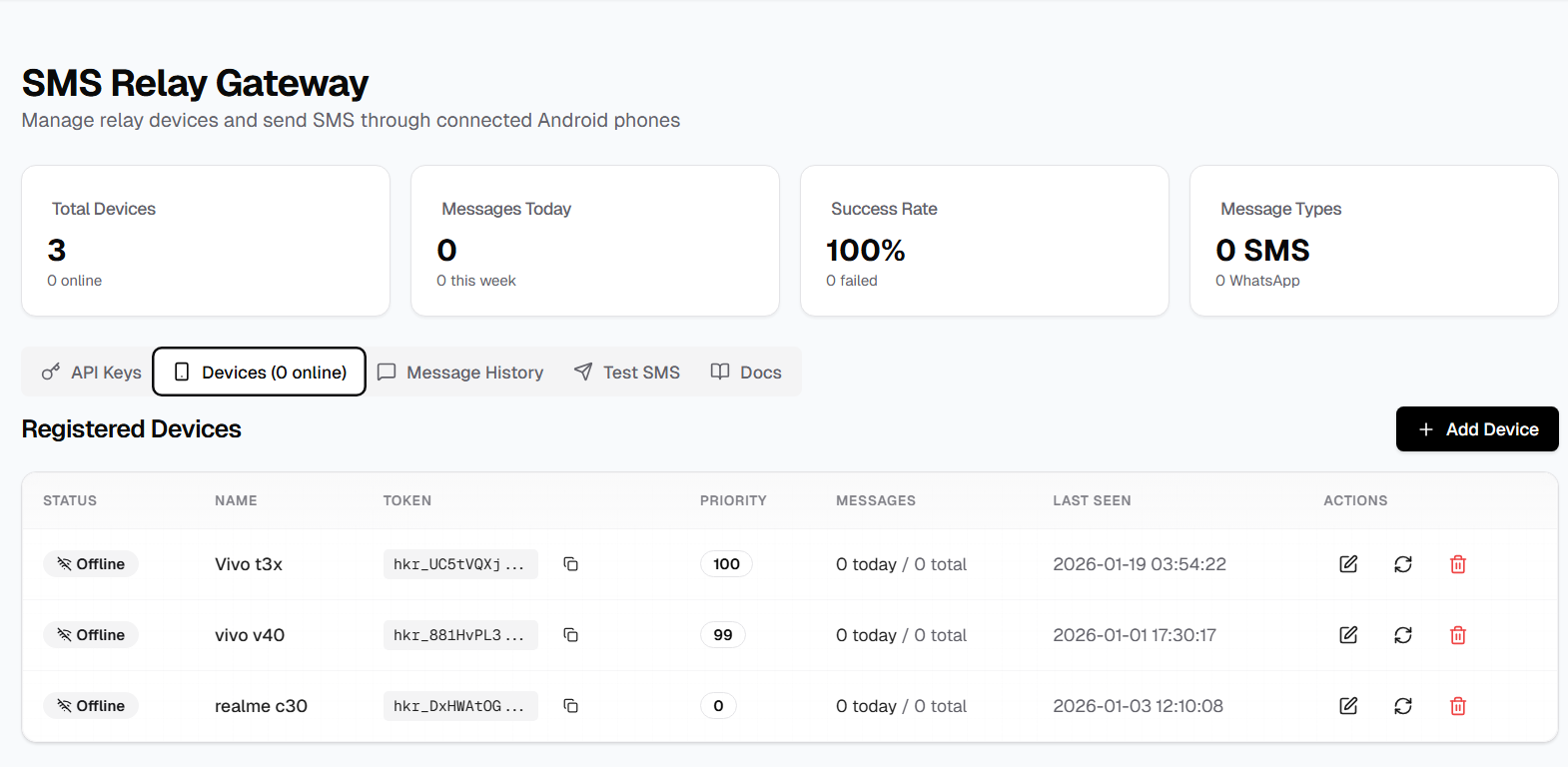The height and width of the screenshot is (767, 1568).
Task: Edit the realme c30 device
Action: click(x=1348, y=706)
